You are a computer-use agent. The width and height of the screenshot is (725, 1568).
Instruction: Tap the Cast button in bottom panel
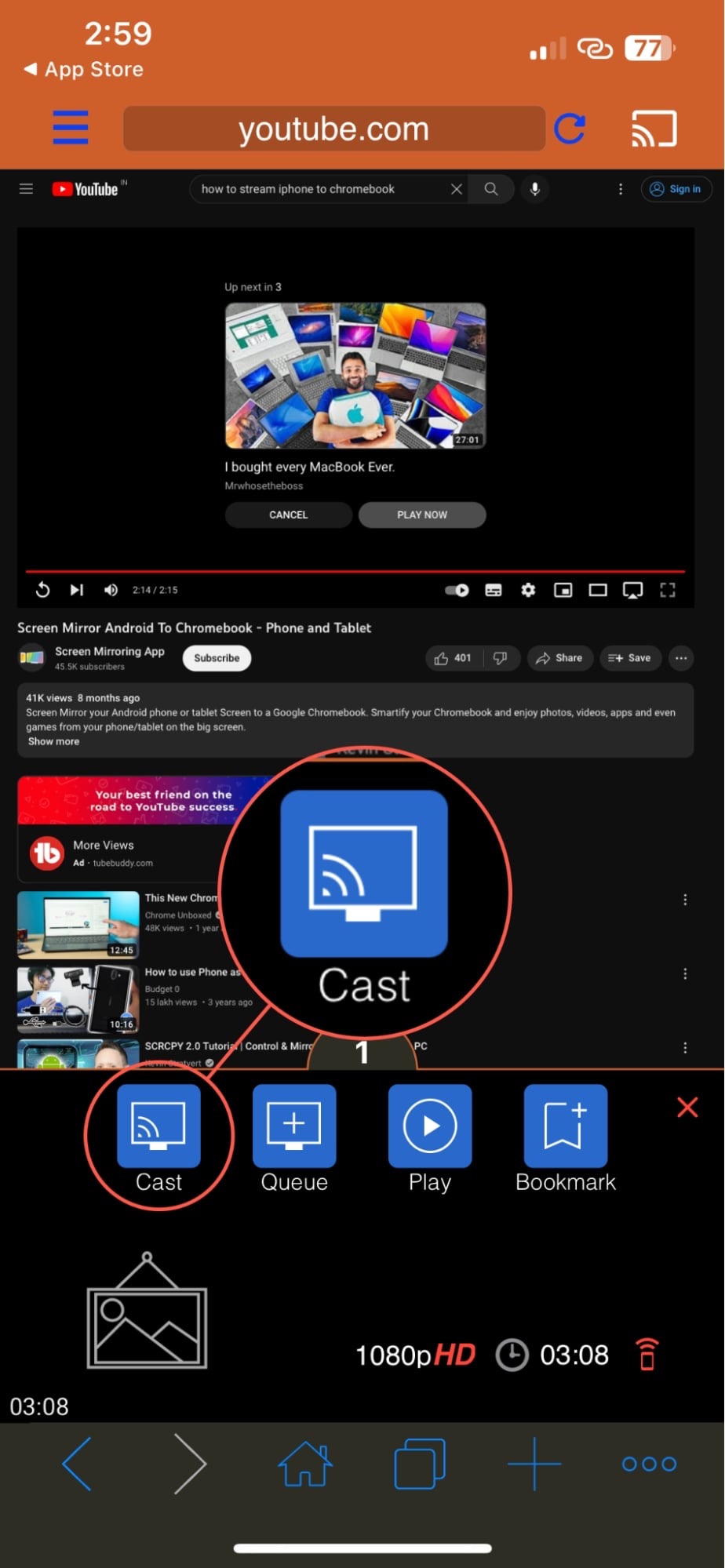(158, 1138)
